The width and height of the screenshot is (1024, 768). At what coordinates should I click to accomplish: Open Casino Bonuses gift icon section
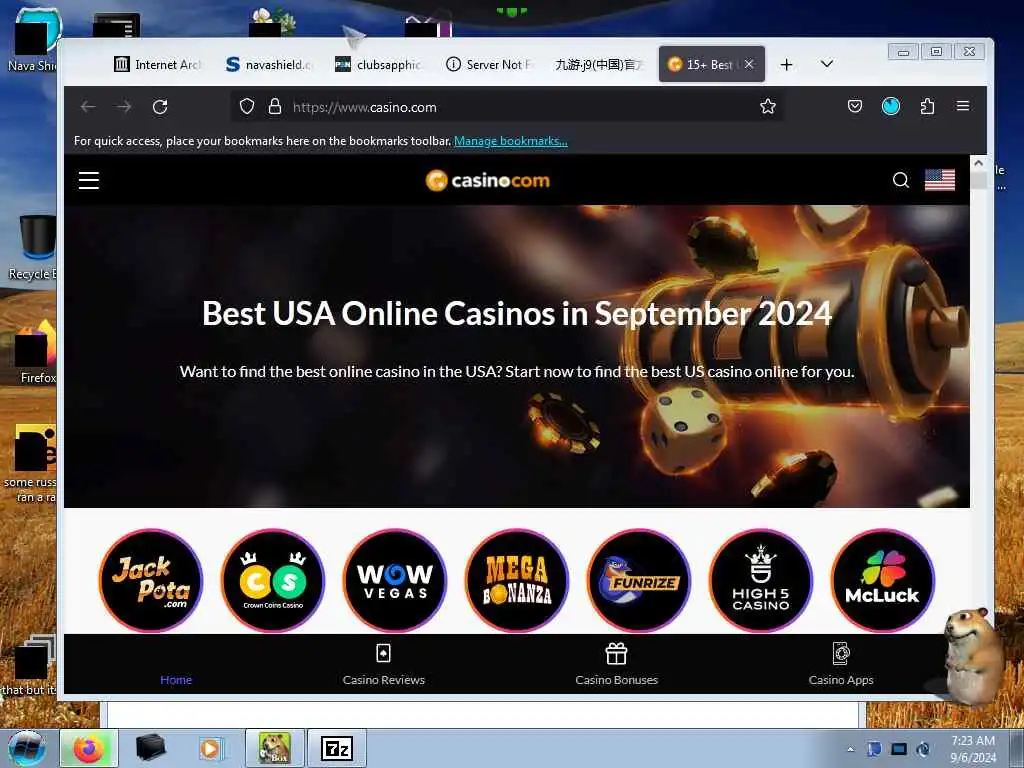pyautogui.click(x=616, y=665)
